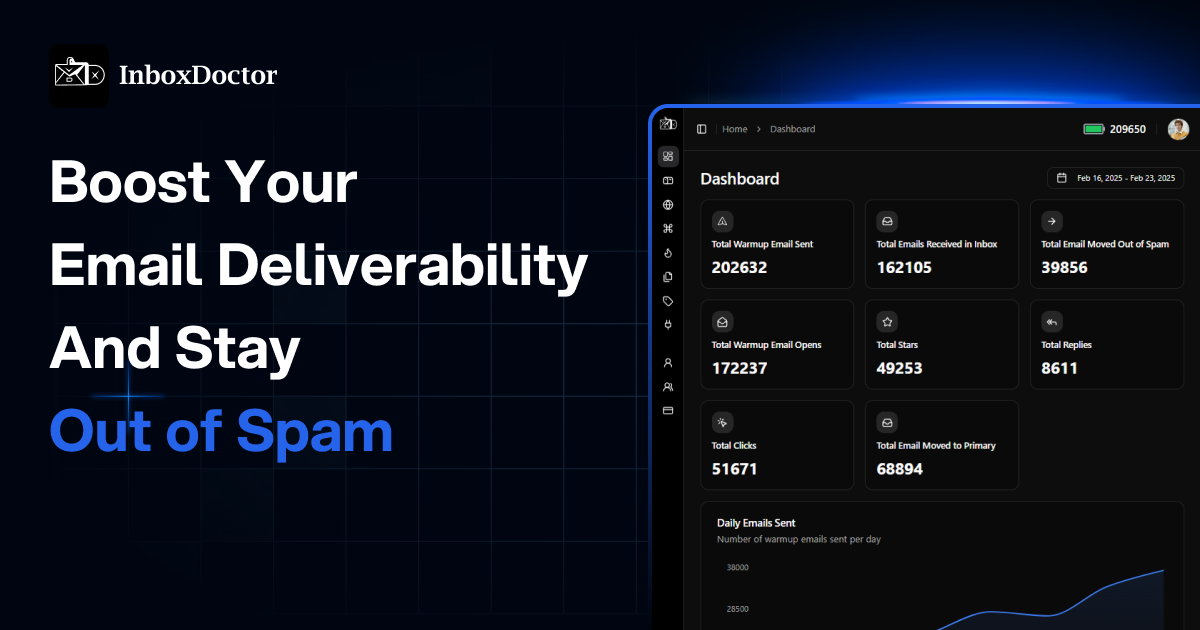This screenshot has width=1200, height=630.
Task: Click the chart subtitle about warmup emails per day
Action: (799, 540)
